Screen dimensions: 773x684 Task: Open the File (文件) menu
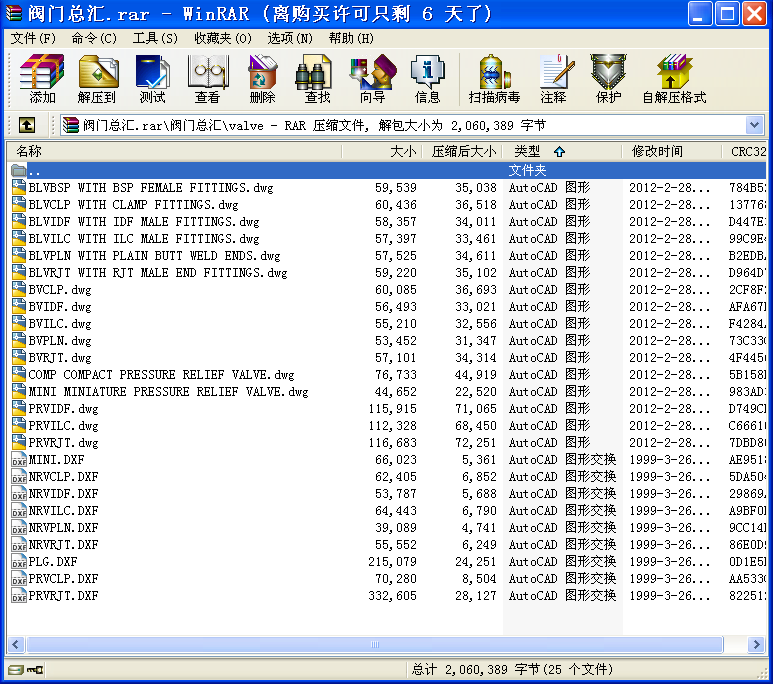coord(33,38)
